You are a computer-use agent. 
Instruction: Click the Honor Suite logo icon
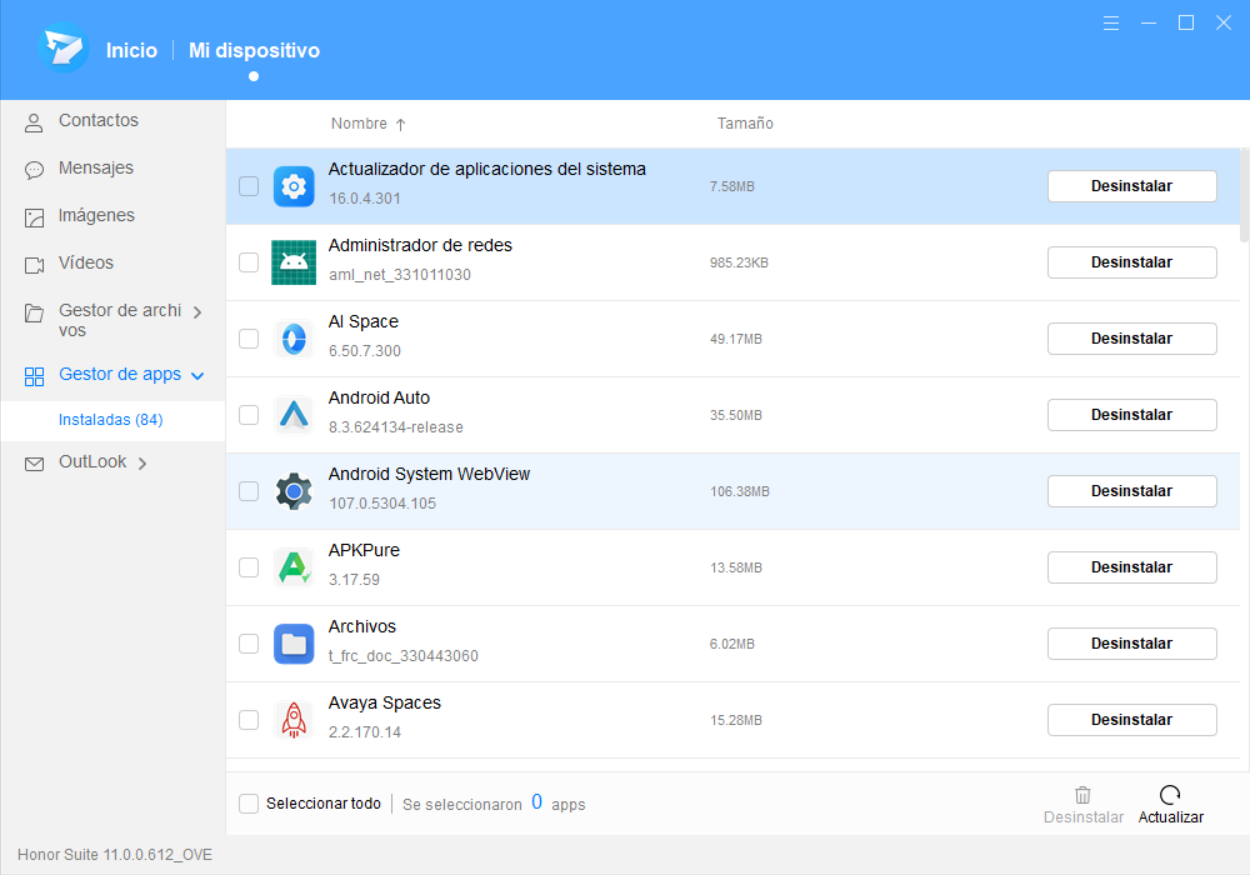click(x=64, y=49)
